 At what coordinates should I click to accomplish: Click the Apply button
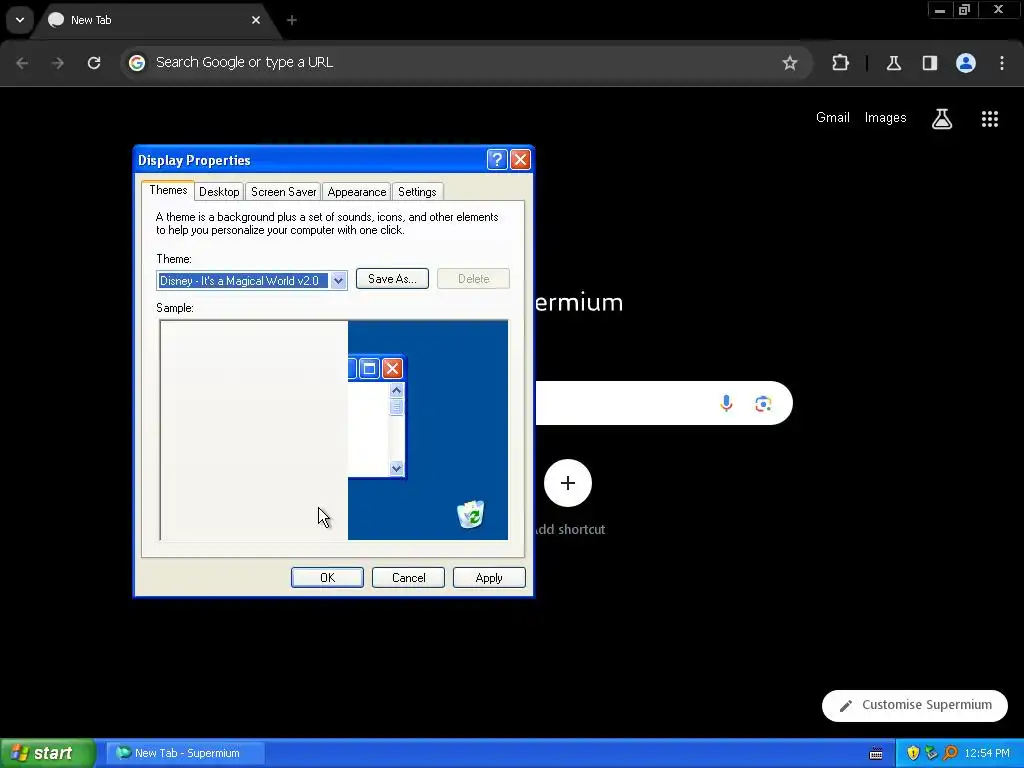(x=489, y=577)
